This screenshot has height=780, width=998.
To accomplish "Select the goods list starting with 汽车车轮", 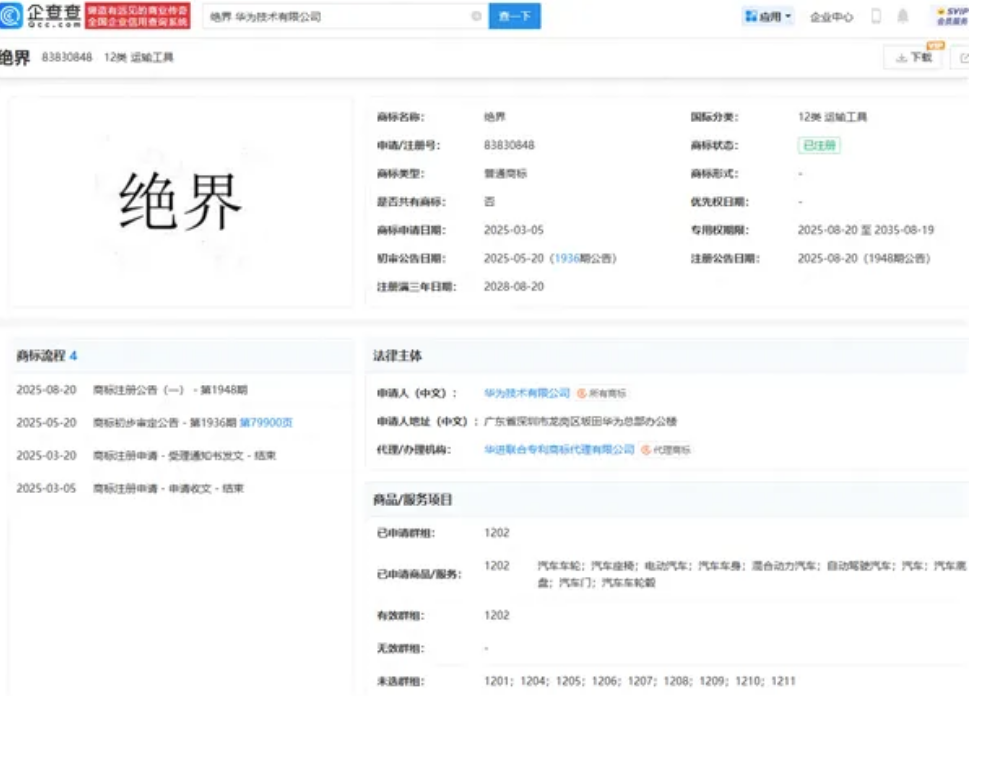I will click(752, 574).
